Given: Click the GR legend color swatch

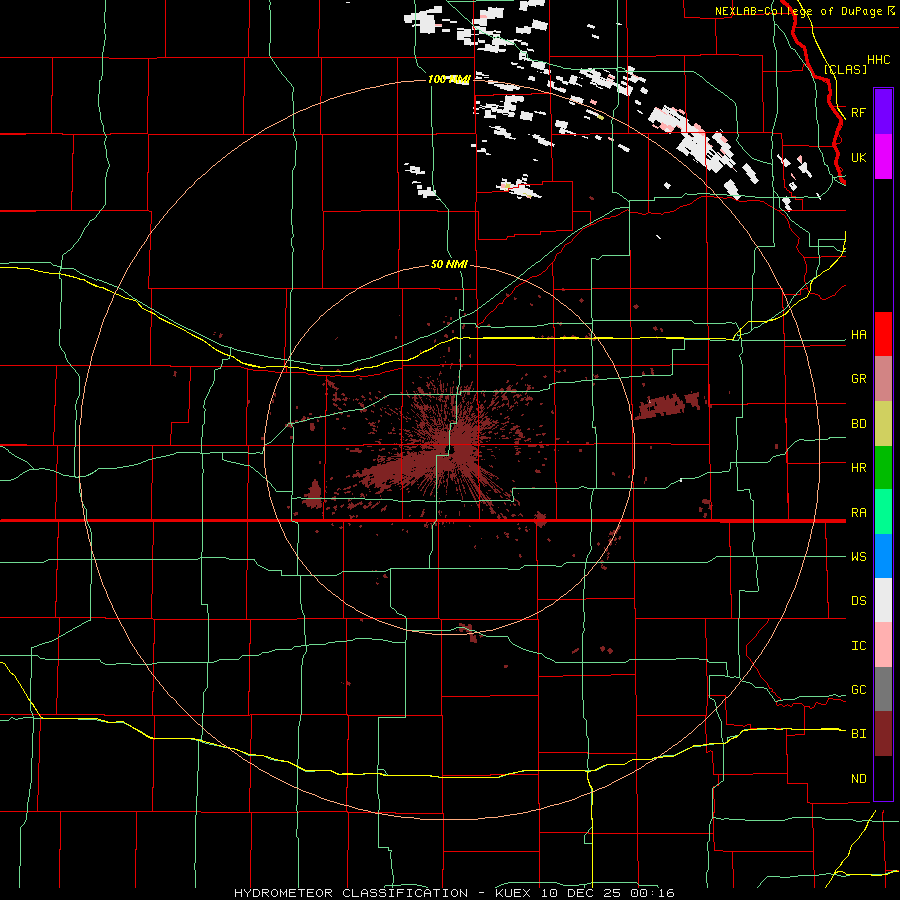Looking at the screenshot, I should point(883,379).
